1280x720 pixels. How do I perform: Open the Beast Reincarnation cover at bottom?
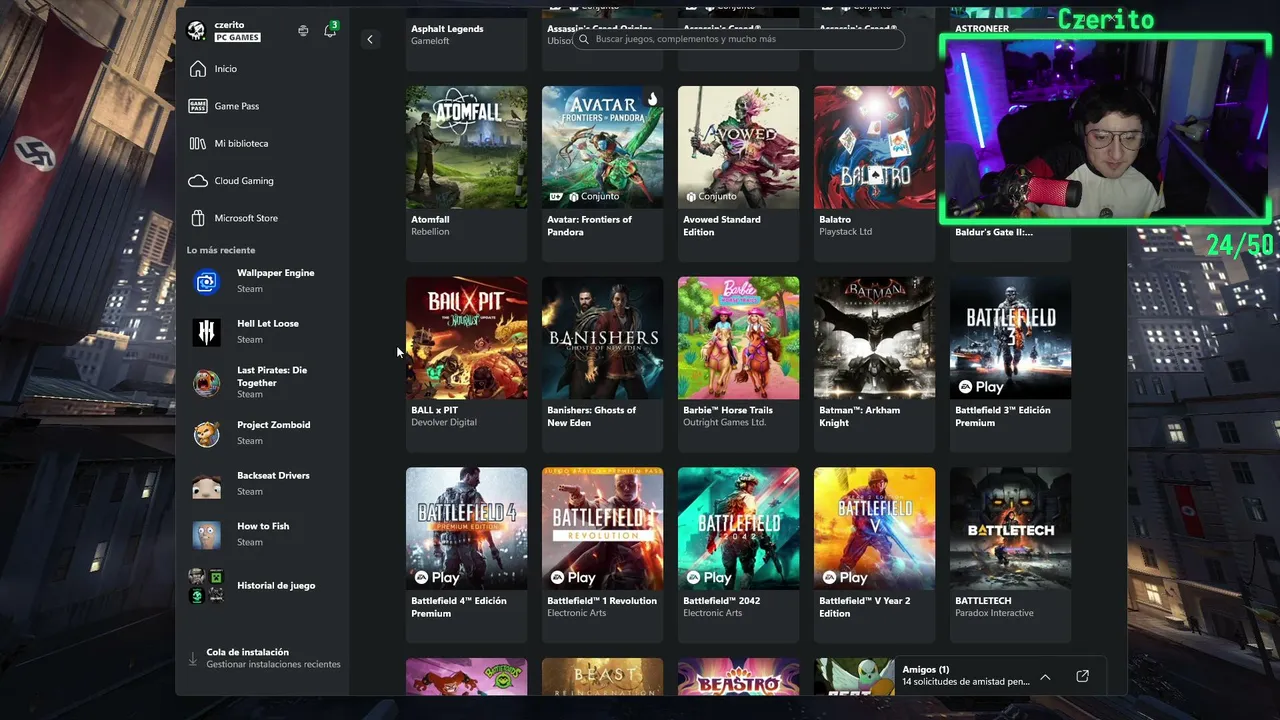pos(602,677)
